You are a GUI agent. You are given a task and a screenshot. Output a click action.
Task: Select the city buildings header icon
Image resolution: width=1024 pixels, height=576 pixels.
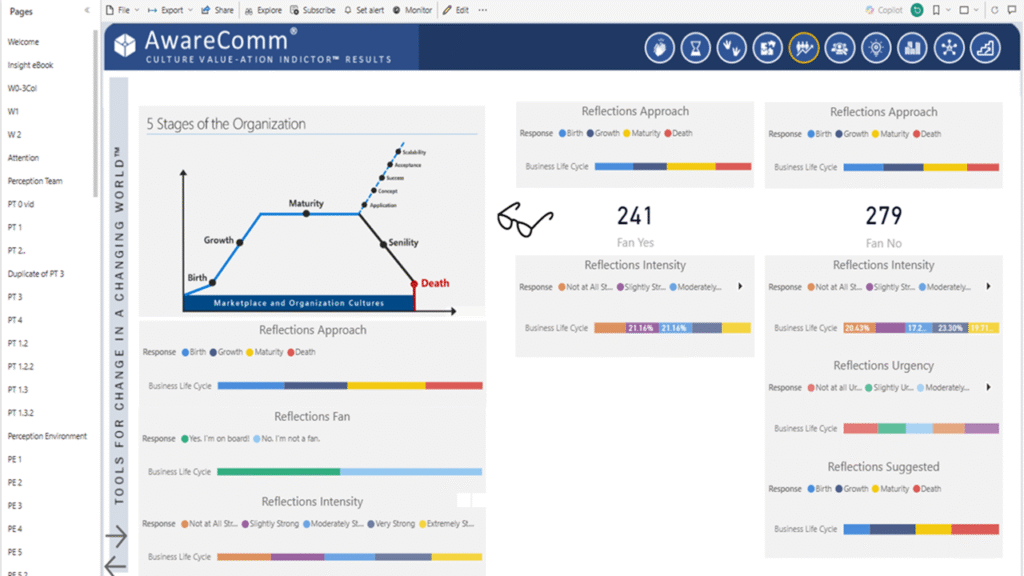912,48
